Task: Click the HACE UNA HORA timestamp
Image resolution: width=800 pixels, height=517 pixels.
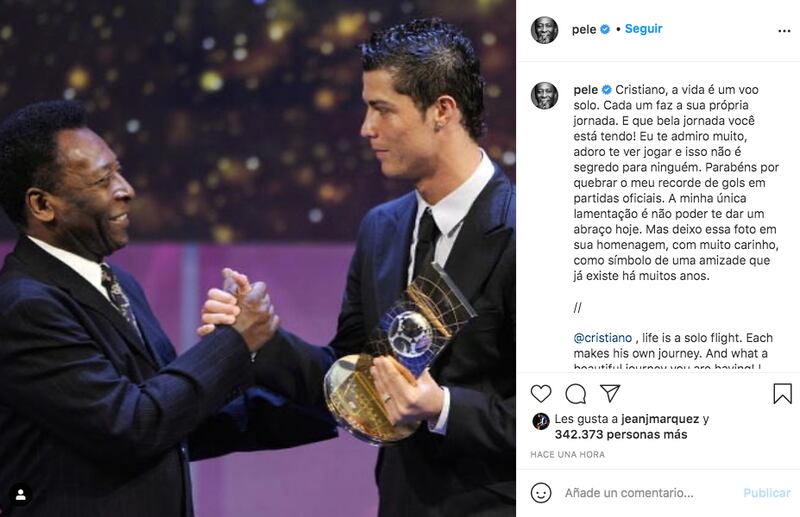Action: click(x=567, y=454)
